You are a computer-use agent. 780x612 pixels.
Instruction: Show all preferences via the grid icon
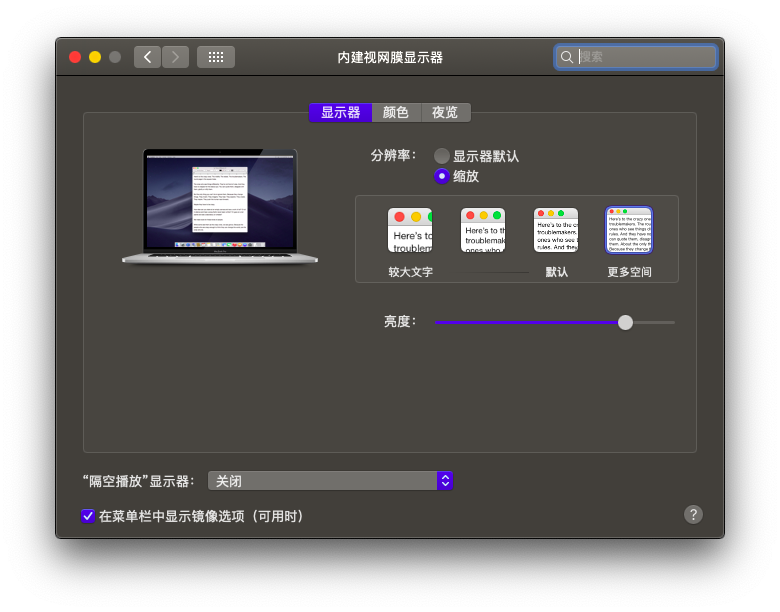click(216, 57)
